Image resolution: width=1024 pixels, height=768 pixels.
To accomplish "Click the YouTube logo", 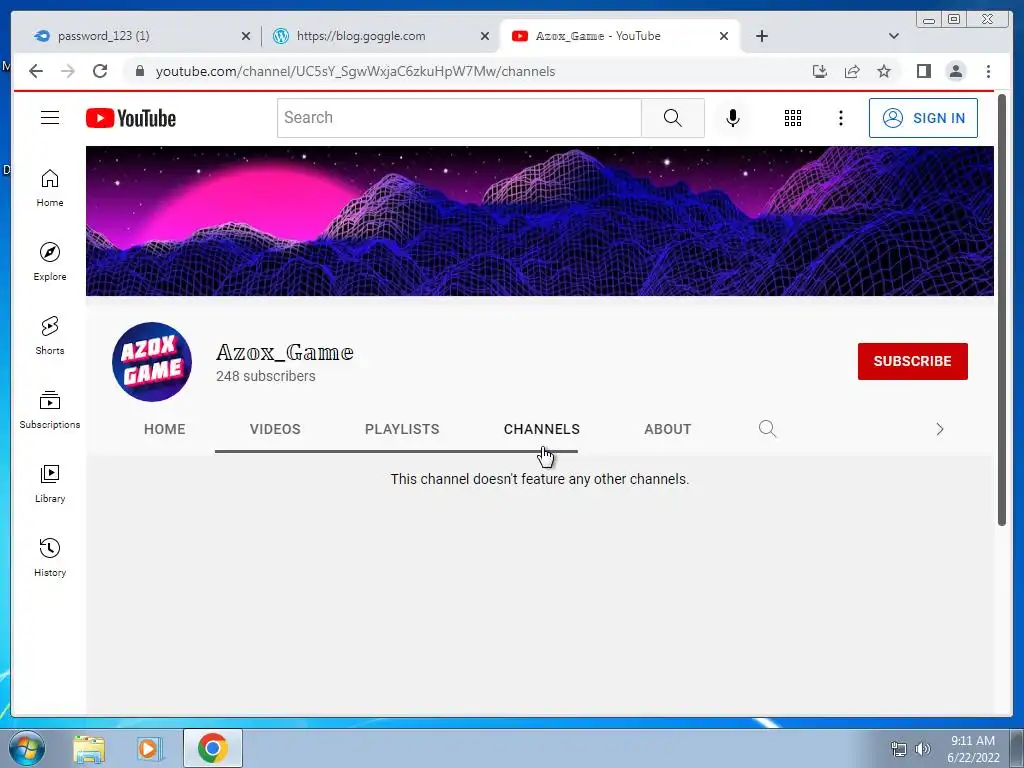I will coord(131,118).
